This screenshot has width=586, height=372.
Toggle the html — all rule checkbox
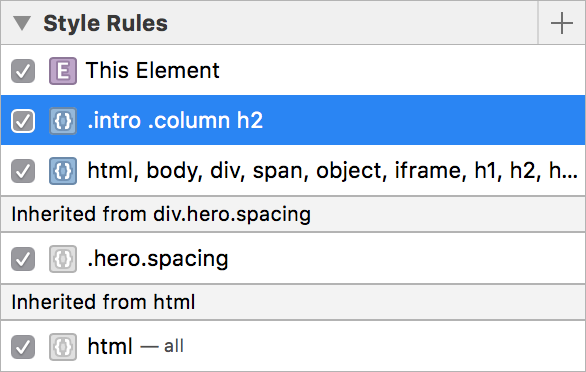[x=23, y=347]
